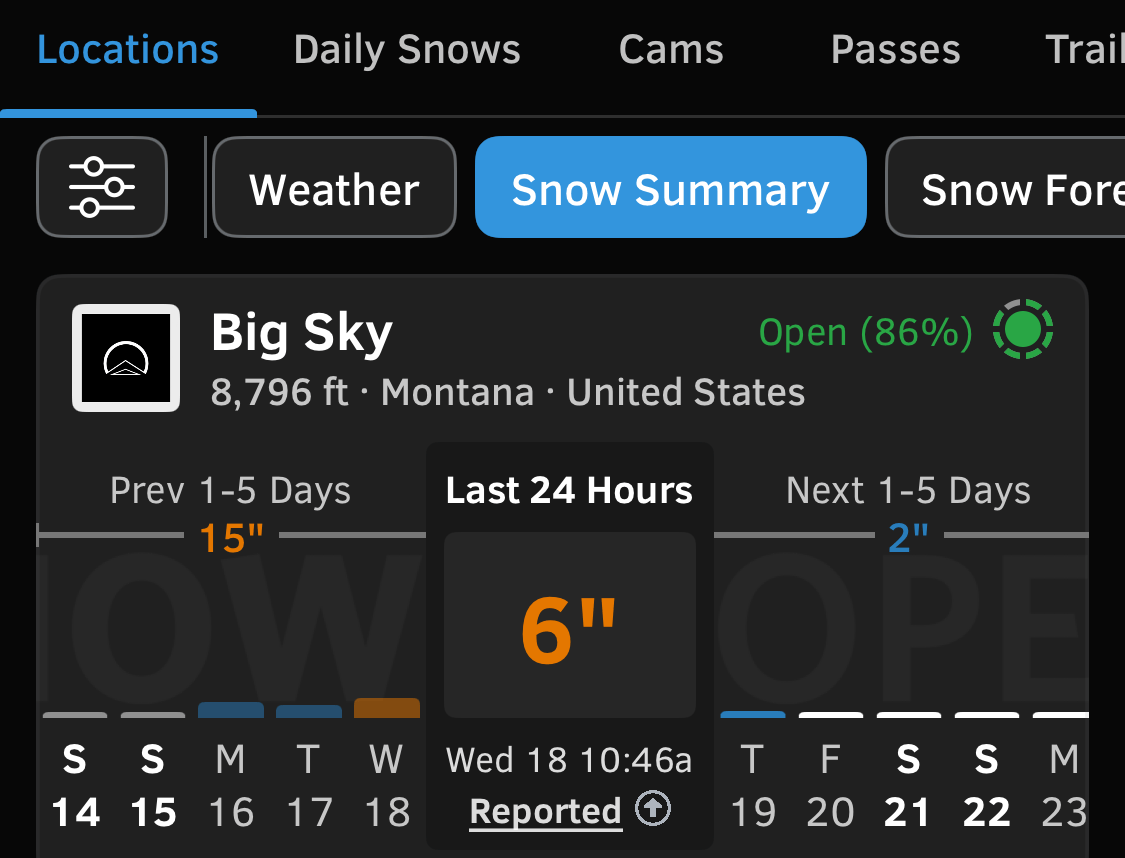Select the Locations tab
This screenshot has height=858, width=1125.
(128, 50)
